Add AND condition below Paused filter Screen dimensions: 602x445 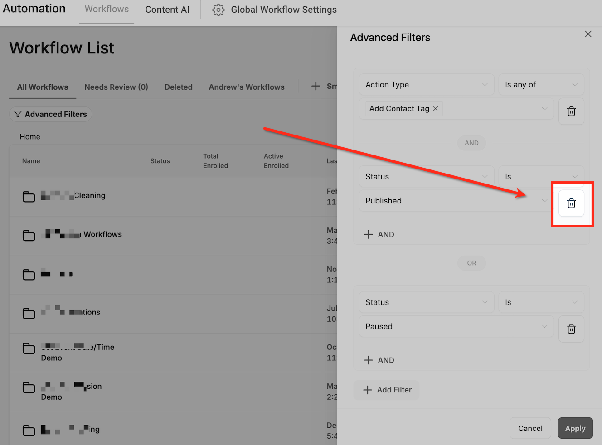coord(379,360)
